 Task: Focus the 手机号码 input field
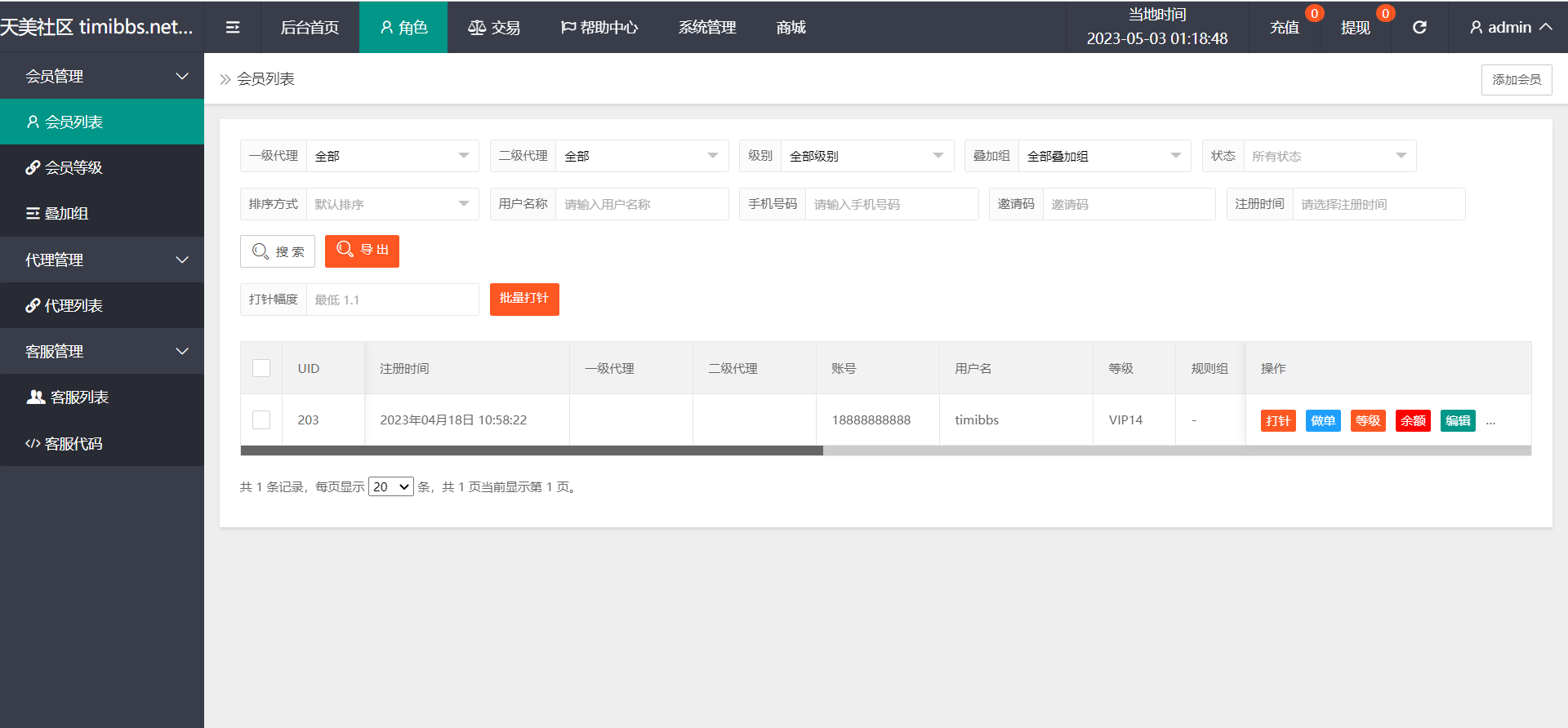coord(892,204)
